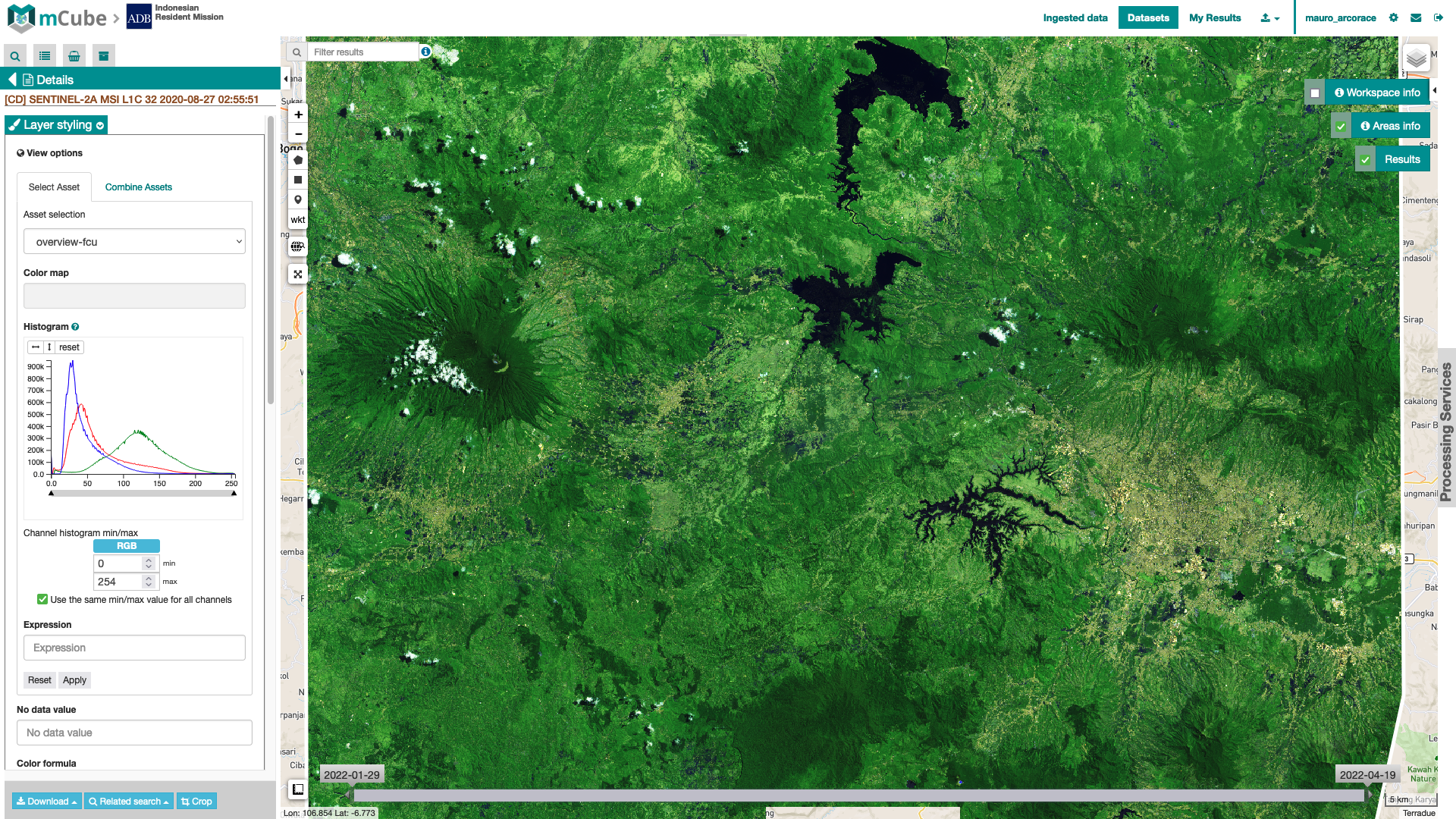The width and height of the screenshot is (1456, 819).
Task: Open the My Results menu
Action: 1215,17
